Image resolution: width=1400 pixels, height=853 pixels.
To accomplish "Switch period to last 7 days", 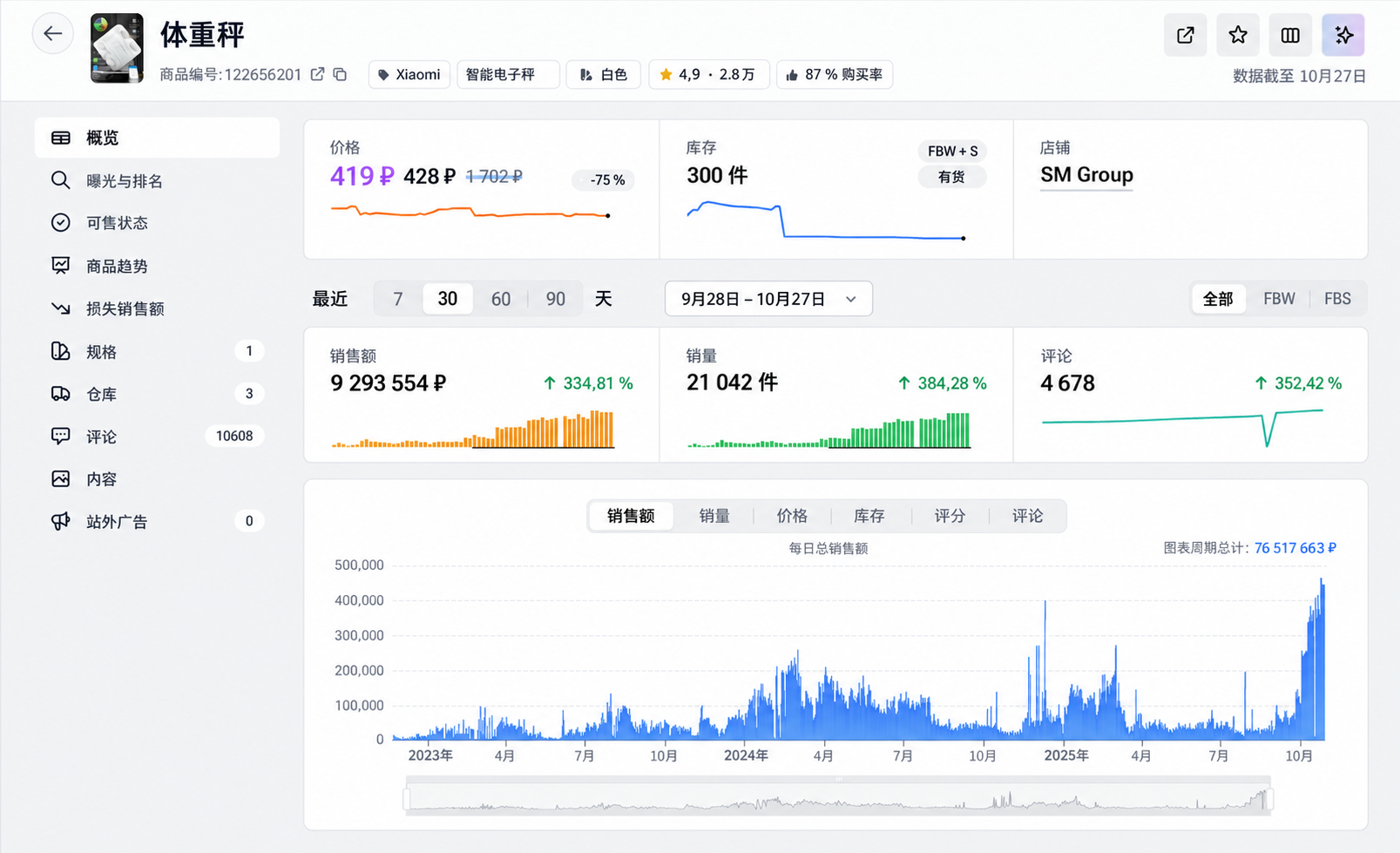I will click(397, 299).
